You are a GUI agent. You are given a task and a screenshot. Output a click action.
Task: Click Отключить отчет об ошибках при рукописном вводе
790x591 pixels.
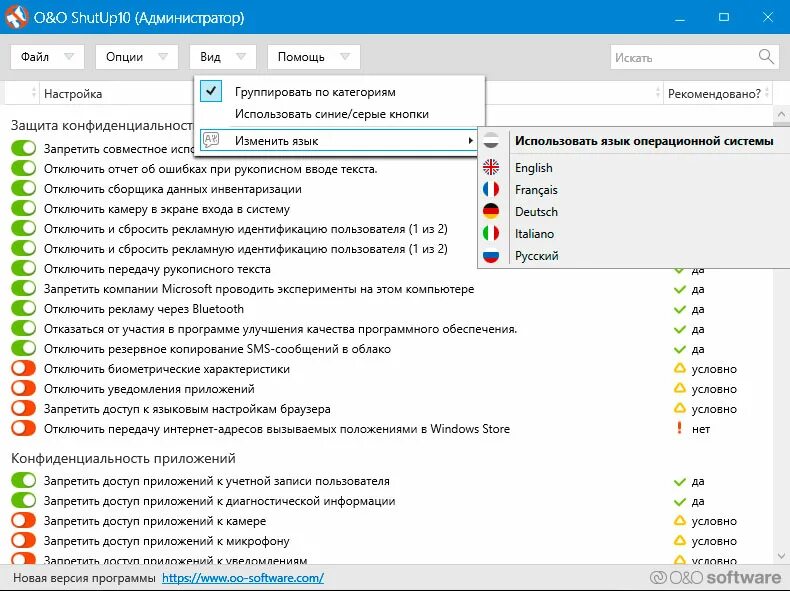pos(211,169)
